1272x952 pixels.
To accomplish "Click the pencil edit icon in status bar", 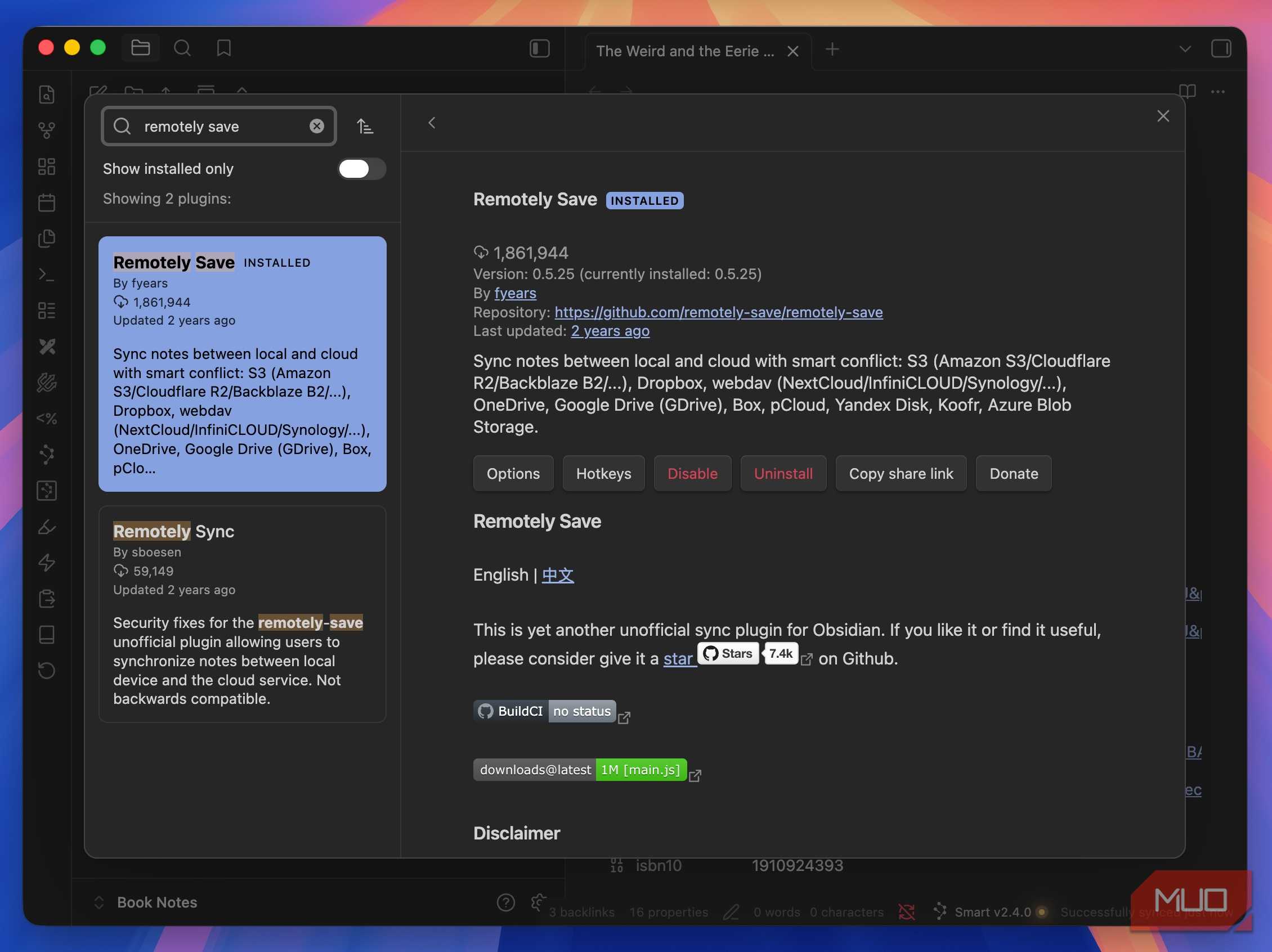I will (731, 913).
